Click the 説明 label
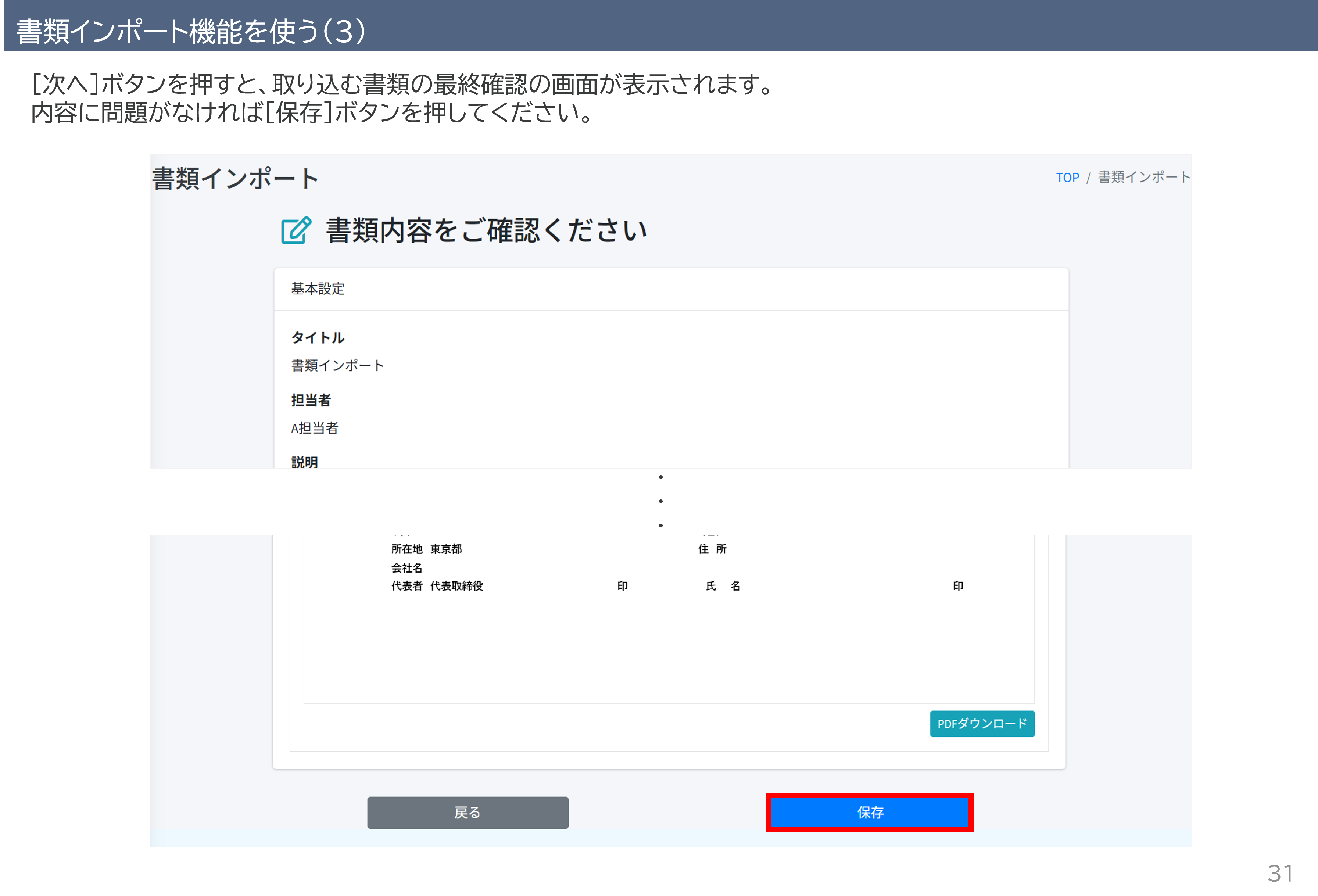1318x896 pixels. (x=305, y=462)
